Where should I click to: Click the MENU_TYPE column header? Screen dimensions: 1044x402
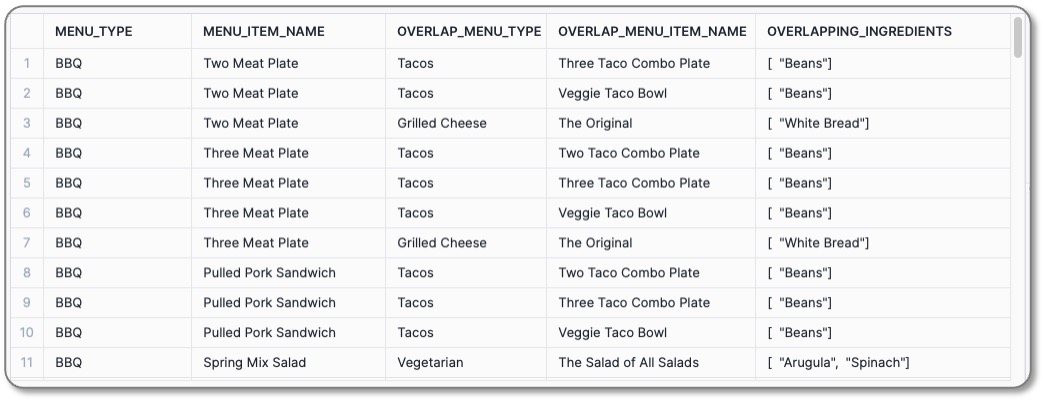(x=94, y=31)
